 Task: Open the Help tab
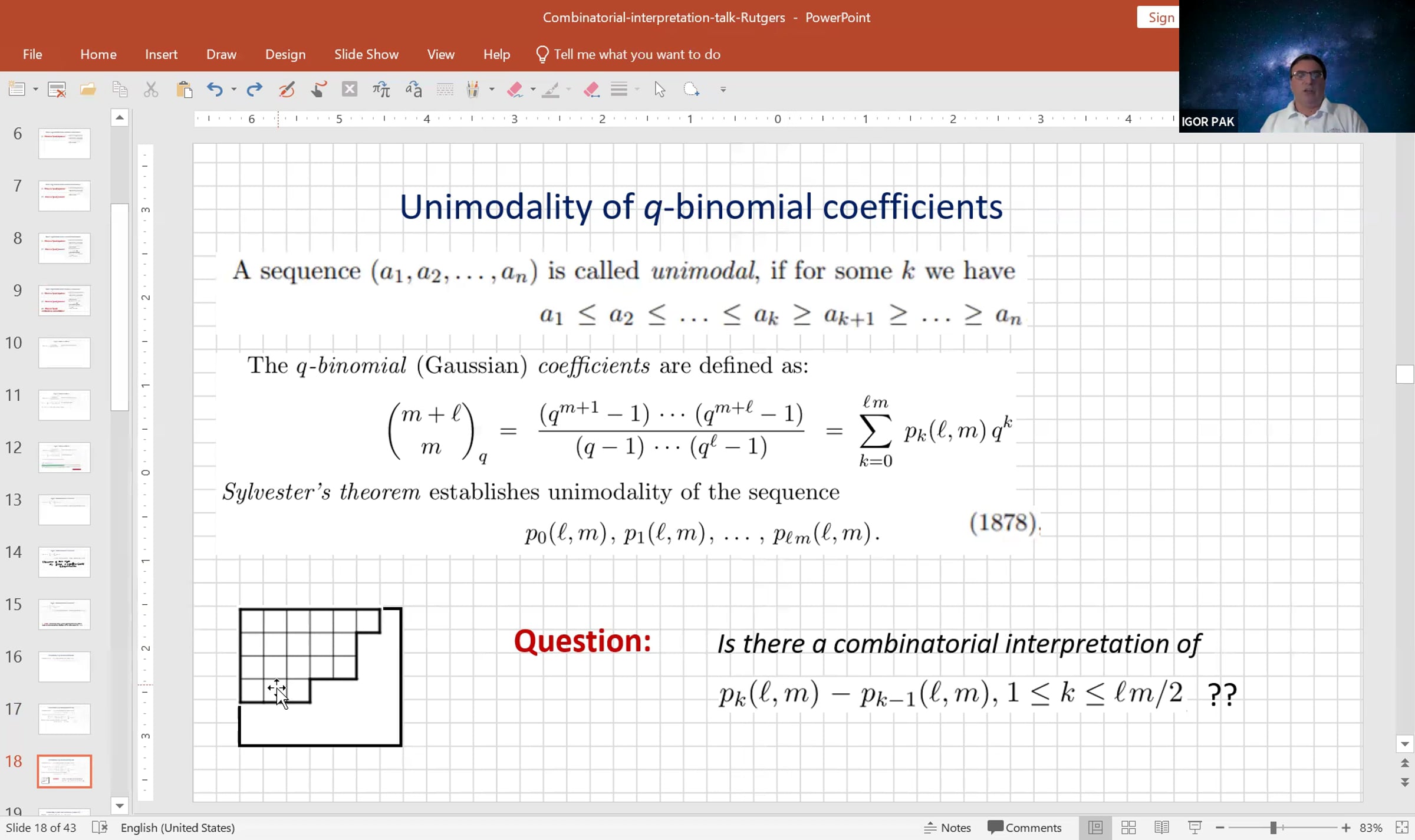click(x=496, y=54)
